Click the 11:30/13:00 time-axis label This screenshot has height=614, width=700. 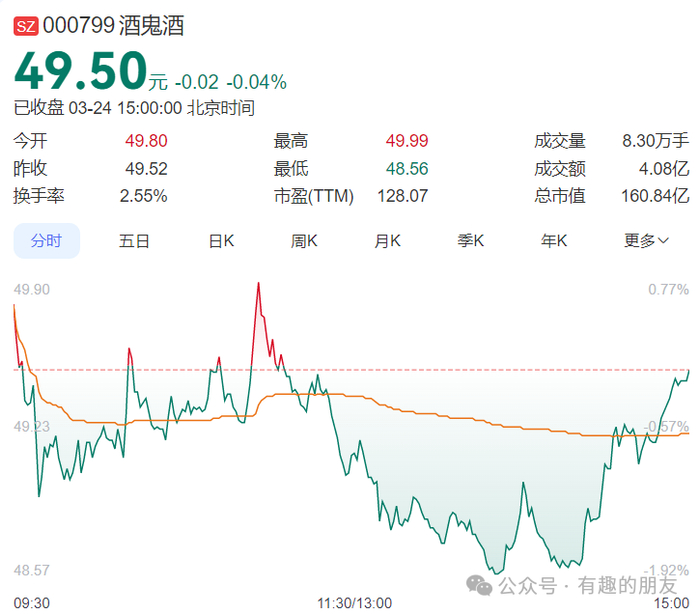pyautogui.click(x=354, y=603)
